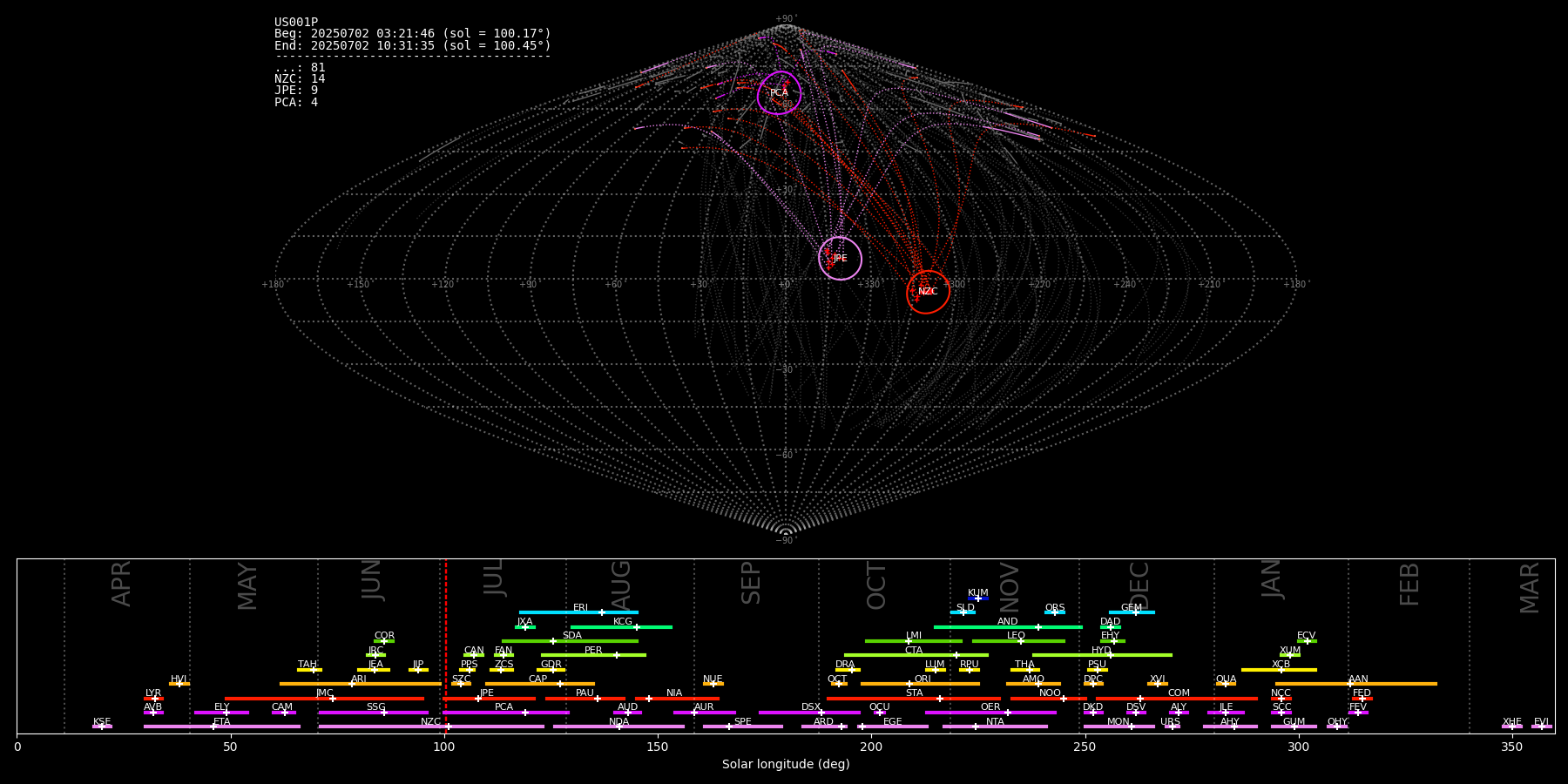This screenshot has height=784, width=1568.
Task: Click the +120° longitude label on sky map
Action: pos(443,285)
